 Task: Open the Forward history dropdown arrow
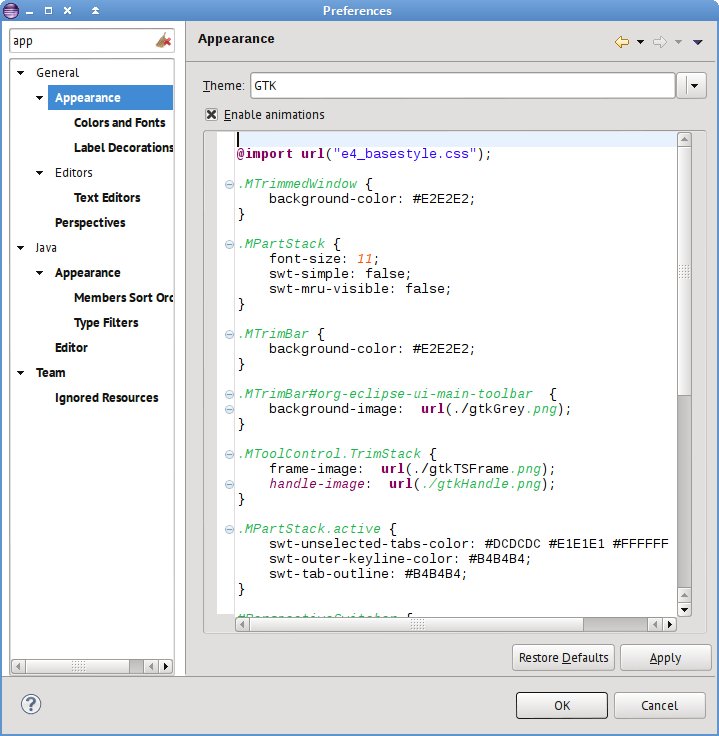(x=678, y=42)
